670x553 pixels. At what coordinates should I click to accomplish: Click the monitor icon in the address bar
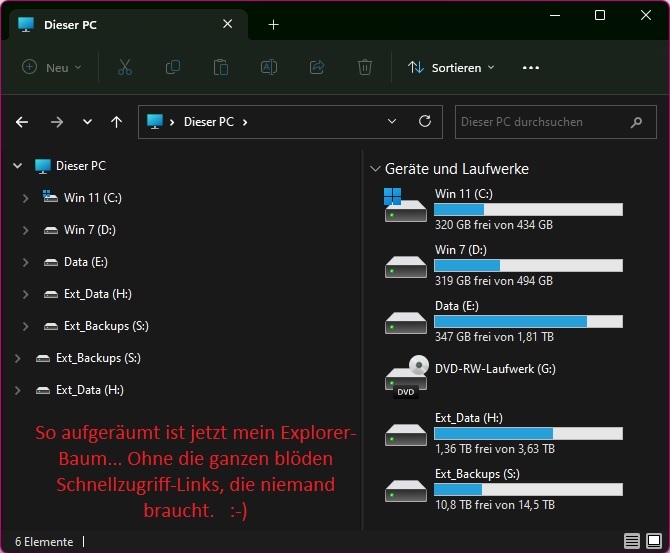[x=155, y=121]
